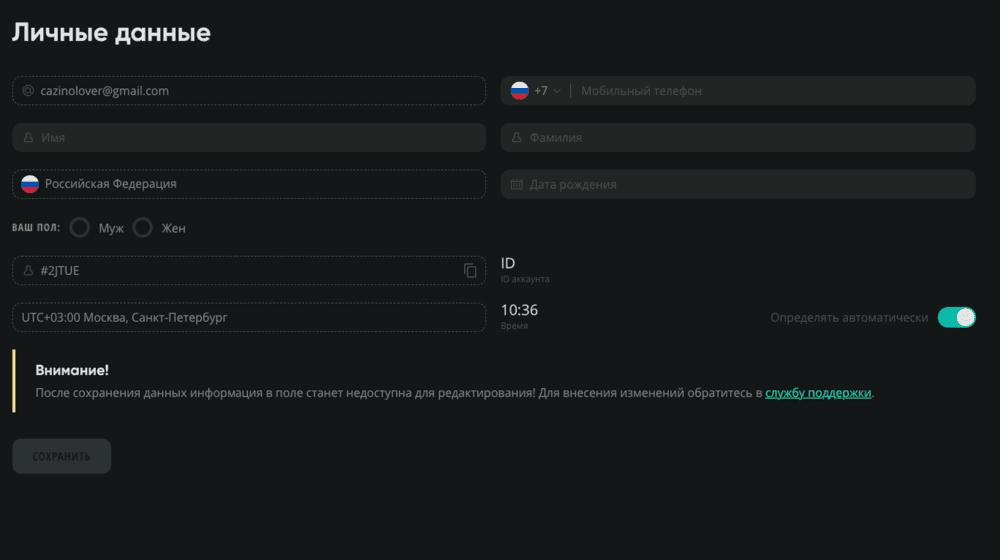
Task: Click the person icon beside Фамилия
Action: coord(517,138)
